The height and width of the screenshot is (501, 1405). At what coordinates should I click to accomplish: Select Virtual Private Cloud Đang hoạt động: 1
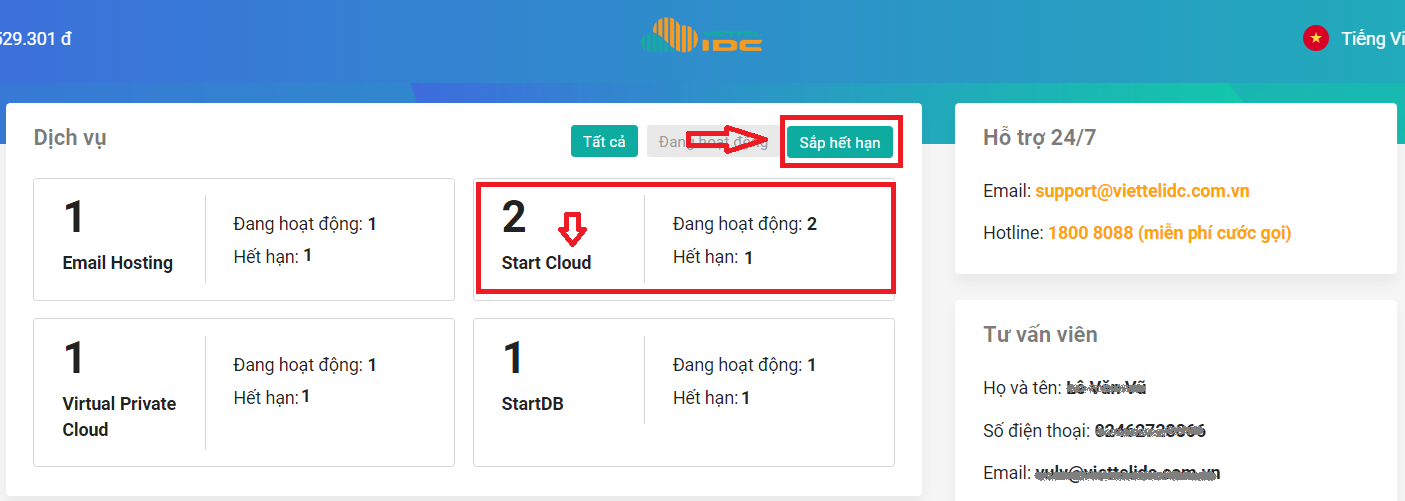pyautogui.click(x=305, y=365)
